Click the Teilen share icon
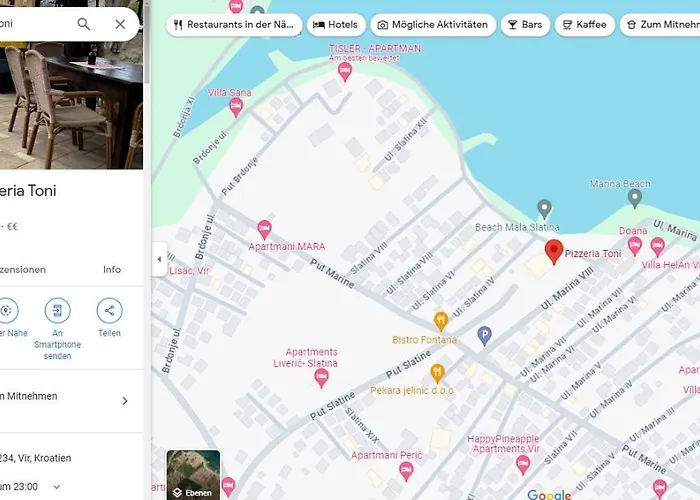This screenshot has height=500, width=700. click(109, 310)
